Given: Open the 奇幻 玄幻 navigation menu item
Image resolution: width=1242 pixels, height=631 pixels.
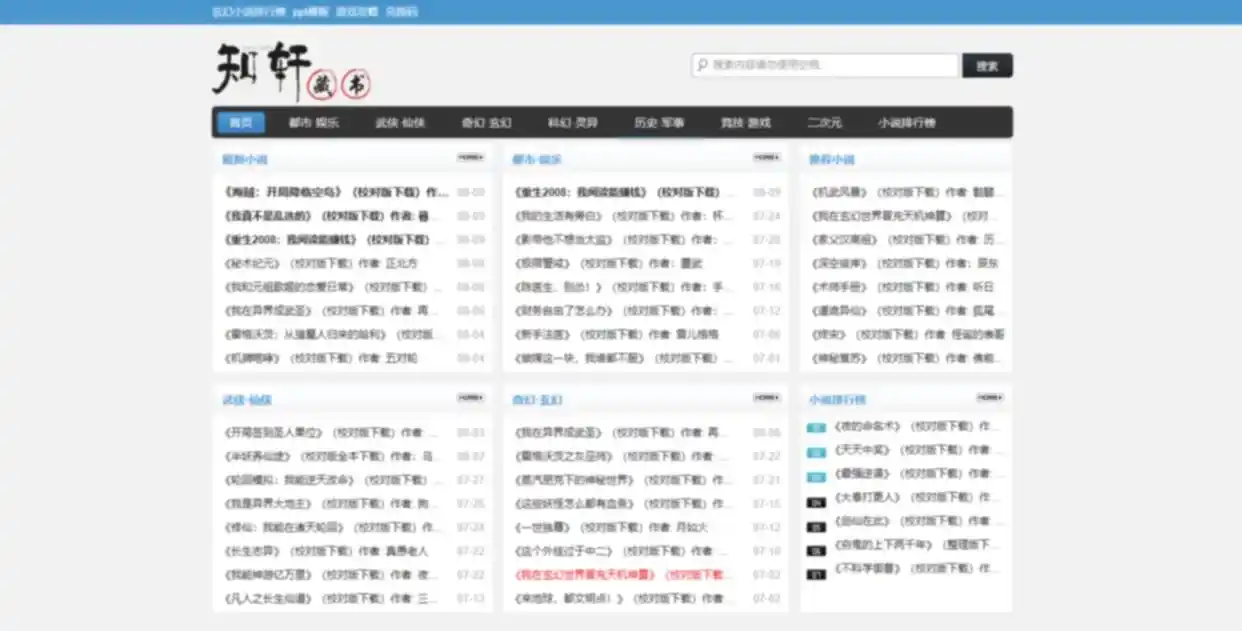Looking at the screenshot, I should [488, 122].
